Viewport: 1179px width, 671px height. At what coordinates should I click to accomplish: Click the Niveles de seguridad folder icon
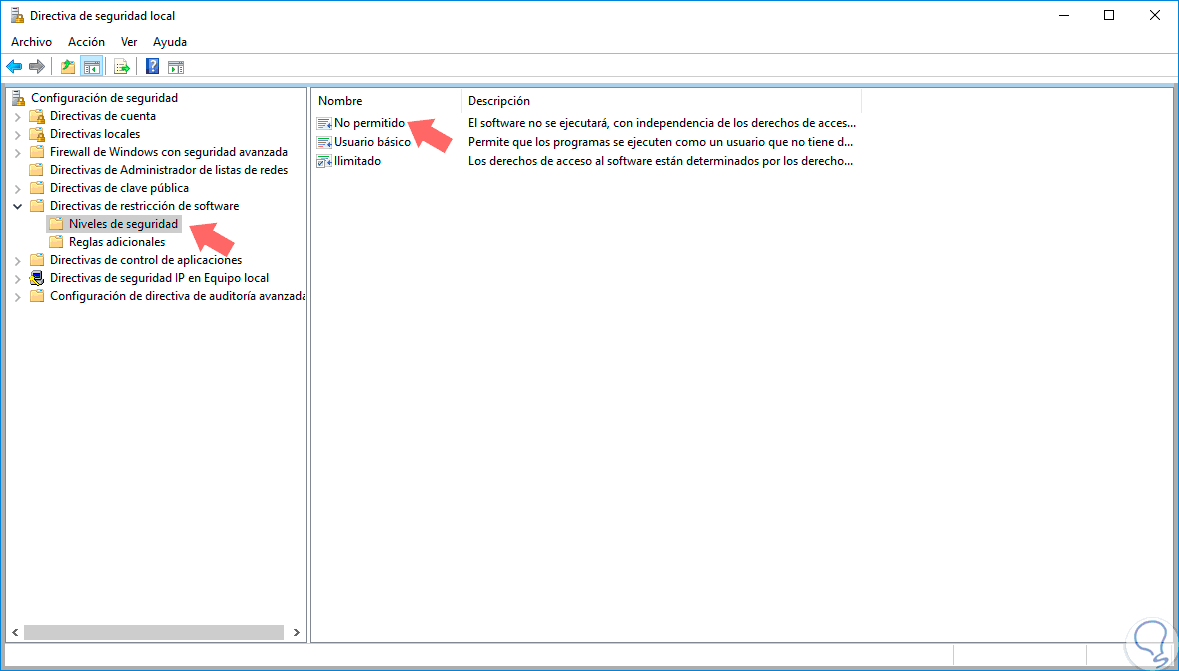(x=56, y=224)
